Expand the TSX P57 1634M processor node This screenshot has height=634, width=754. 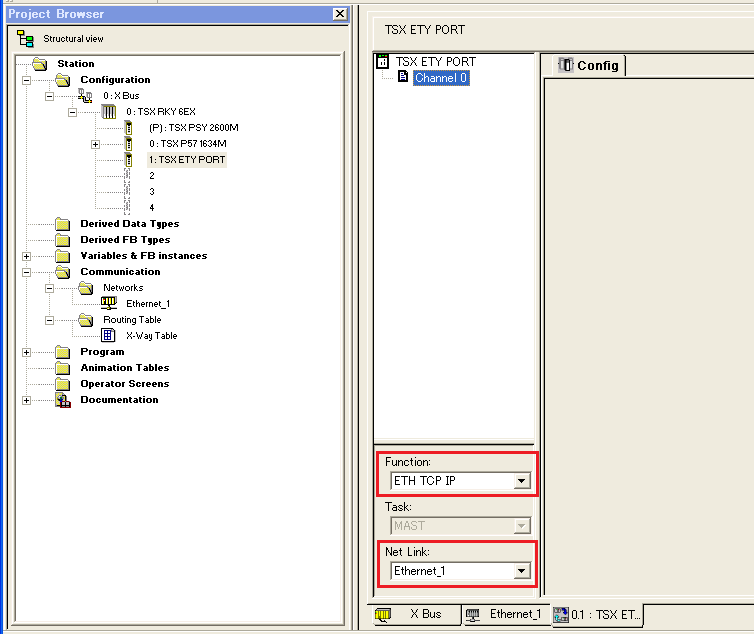pos(96,144)
